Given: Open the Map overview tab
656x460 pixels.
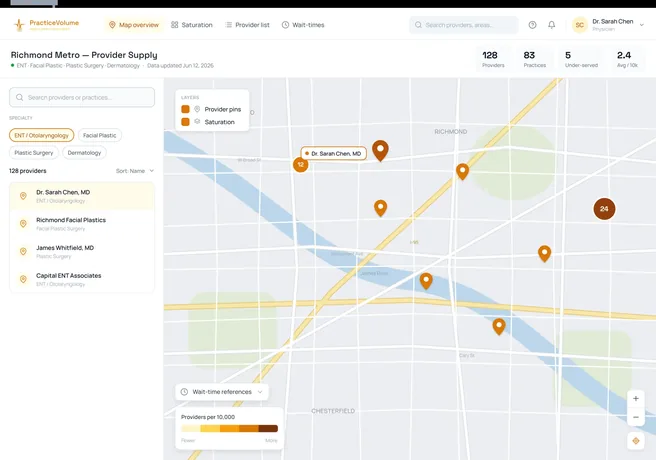Looking at the screenshot, I should click(x=134, y=25).
